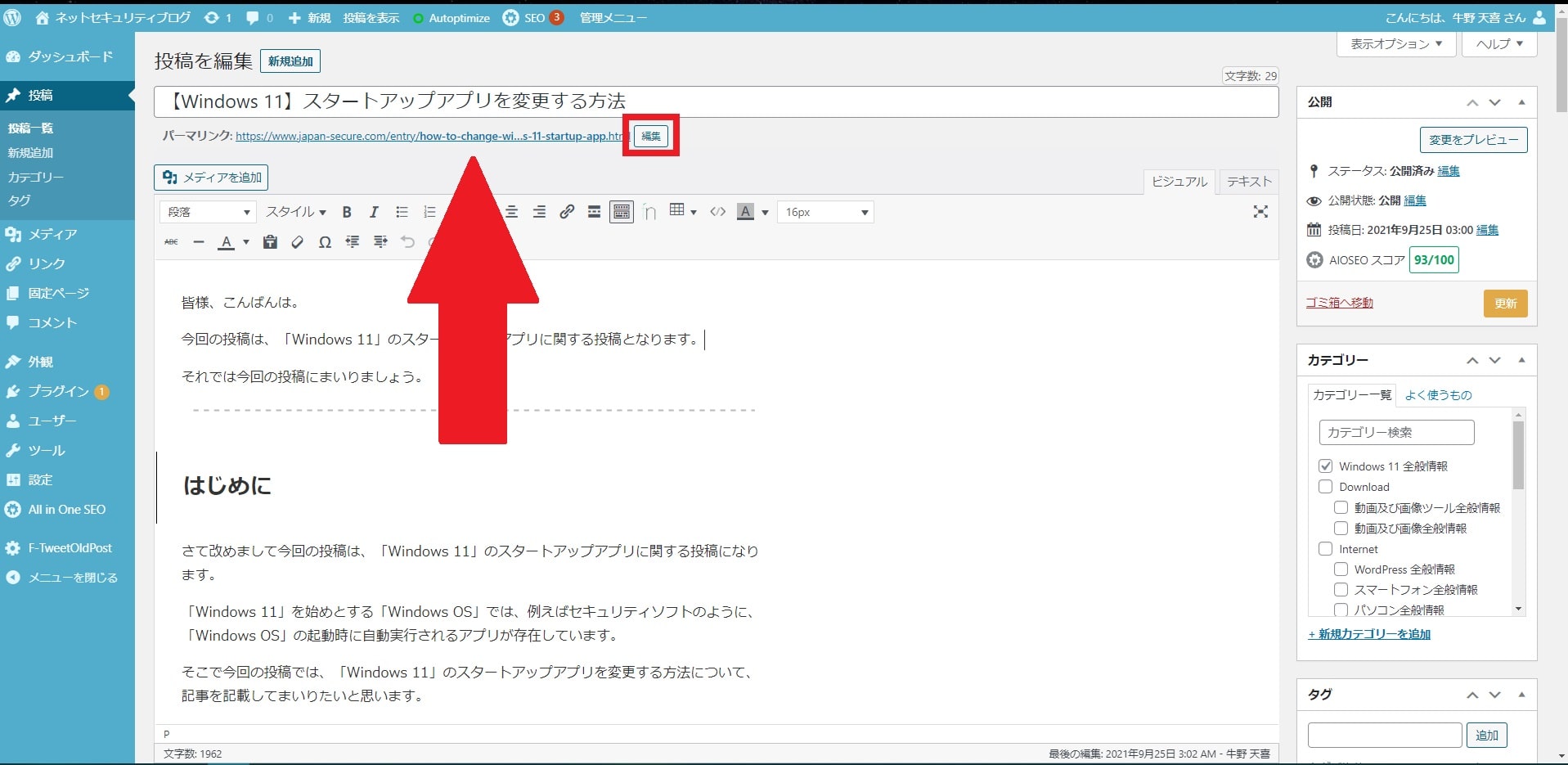Expand 表示オプション screen options
Viewport: 1568px width, 765px height.
[1396, 44]
